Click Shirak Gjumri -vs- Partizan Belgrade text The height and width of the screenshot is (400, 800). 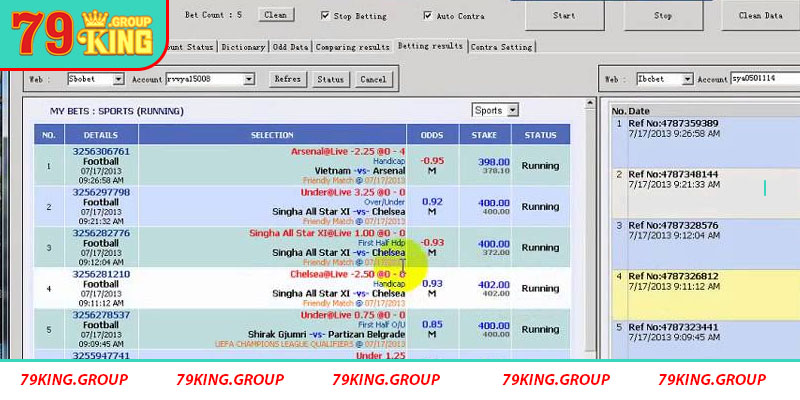pyautogui.click(x=327, y=334)
